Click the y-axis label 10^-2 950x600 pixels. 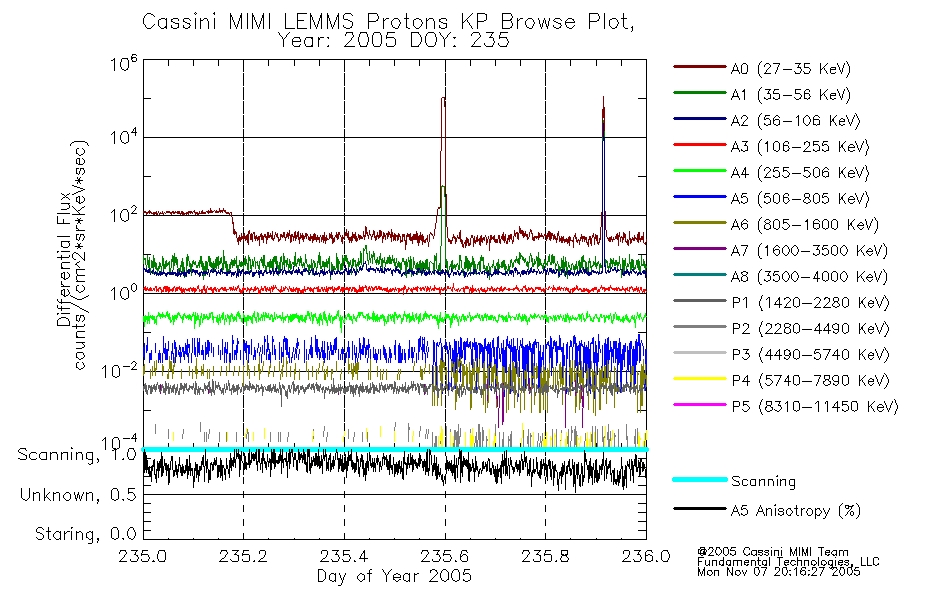coord(119,370)
